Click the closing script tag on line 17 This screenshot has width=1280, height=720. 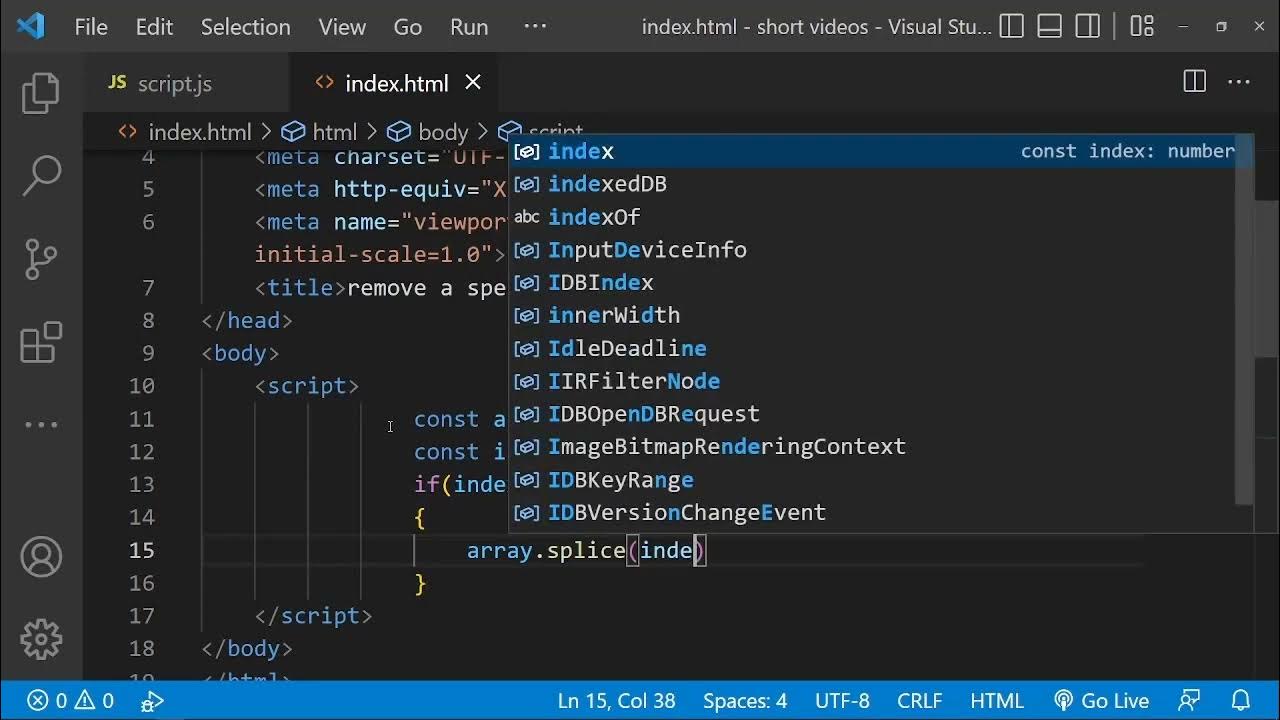313,616
